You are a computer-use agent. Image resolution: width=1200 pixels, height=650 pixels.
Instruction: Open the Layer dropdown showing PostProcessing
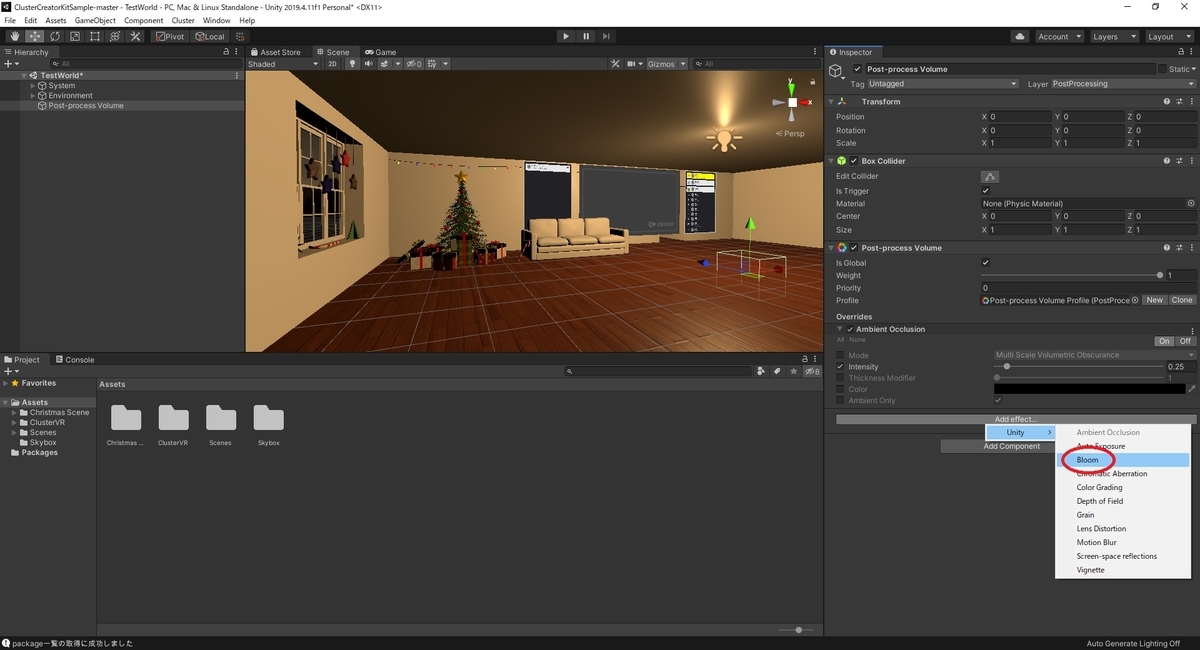(1123, 84)
